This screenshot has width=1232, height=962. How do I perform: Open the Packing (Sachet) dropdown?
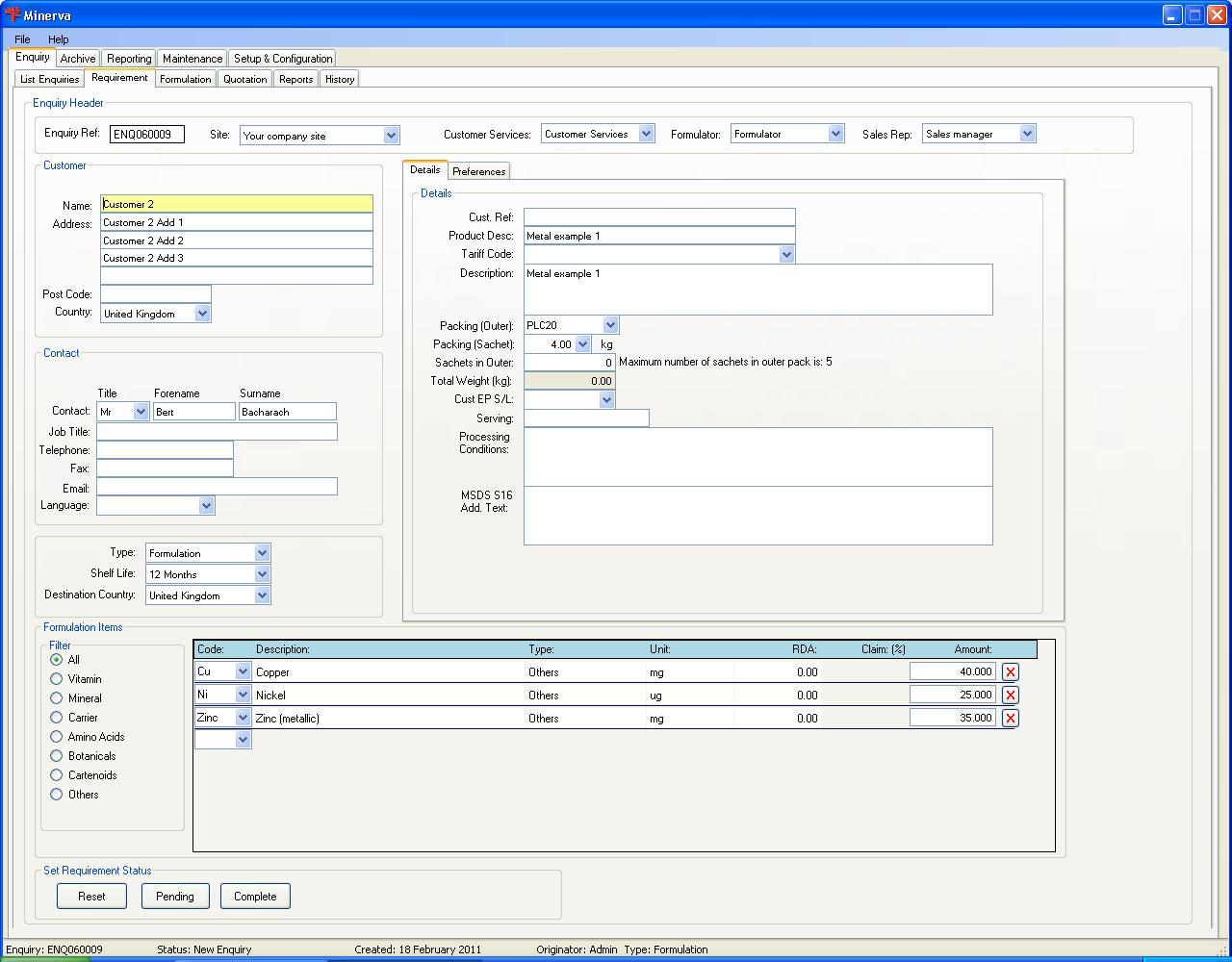tap(582, 344)
